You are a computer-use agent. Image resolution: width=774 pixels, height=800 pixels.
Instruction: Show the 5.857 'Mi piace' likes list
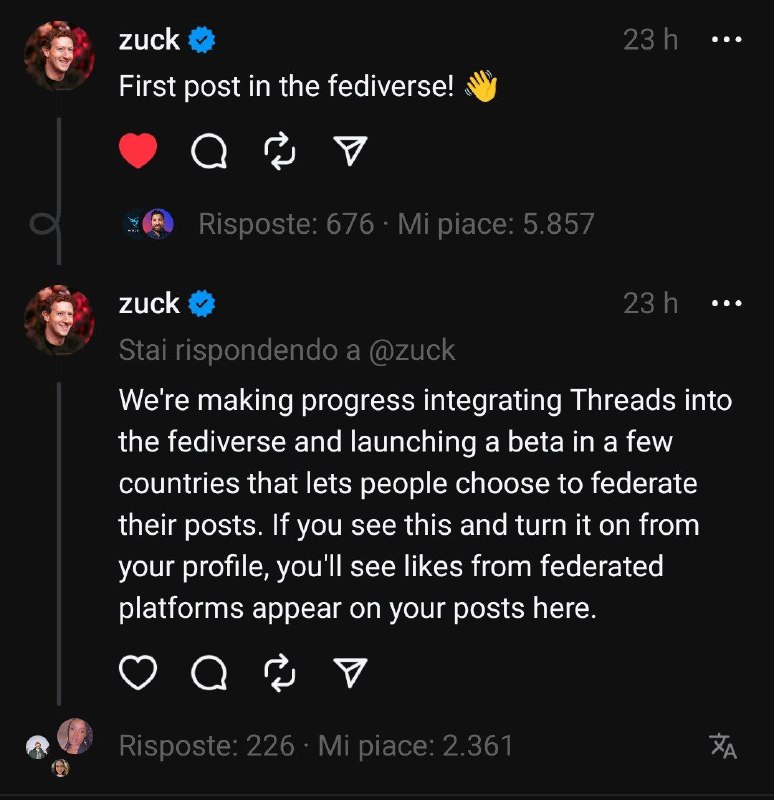[496, 224]
